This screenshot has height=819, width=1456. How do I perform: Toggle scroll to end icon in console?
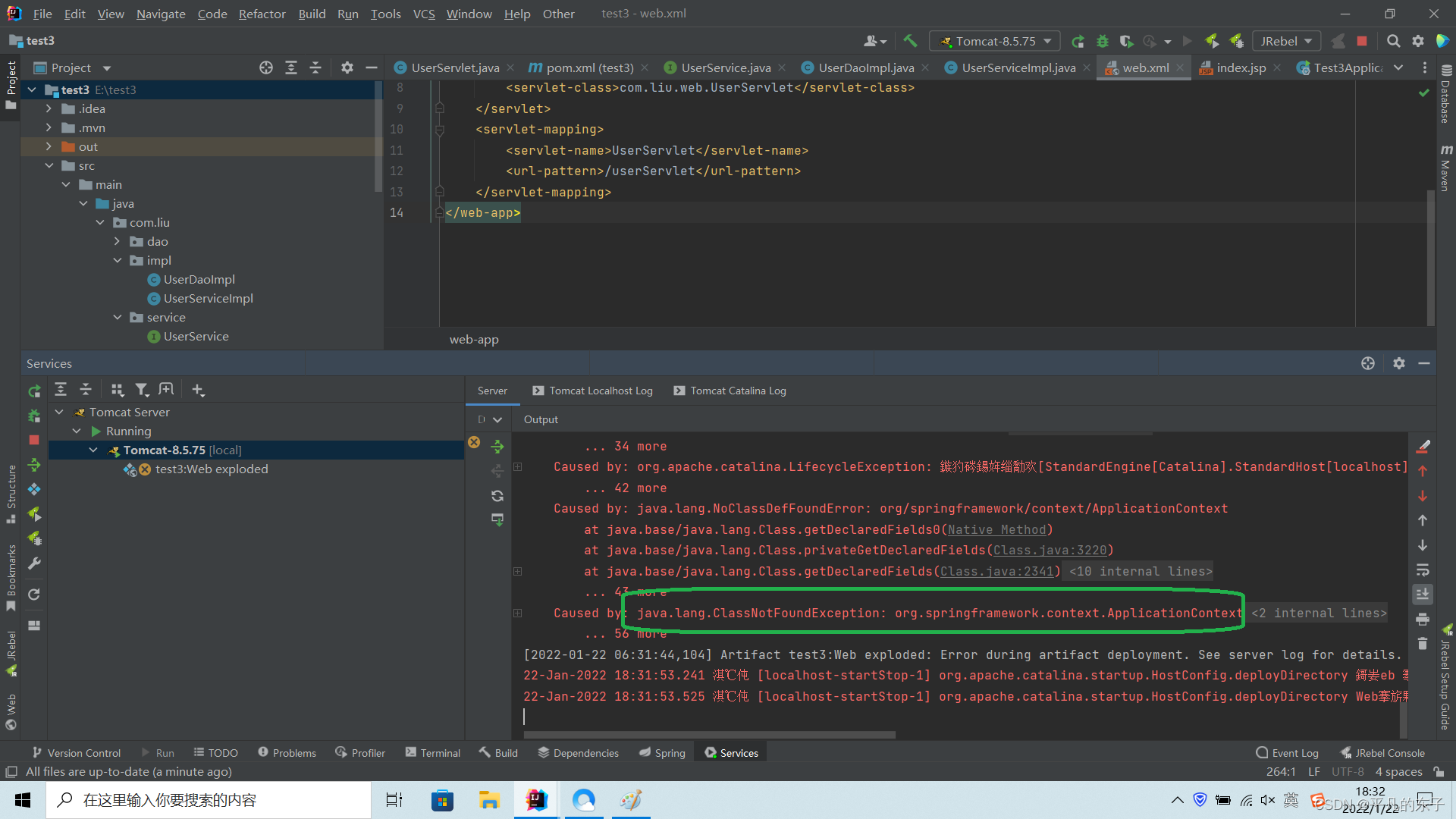pos(1423,594)
